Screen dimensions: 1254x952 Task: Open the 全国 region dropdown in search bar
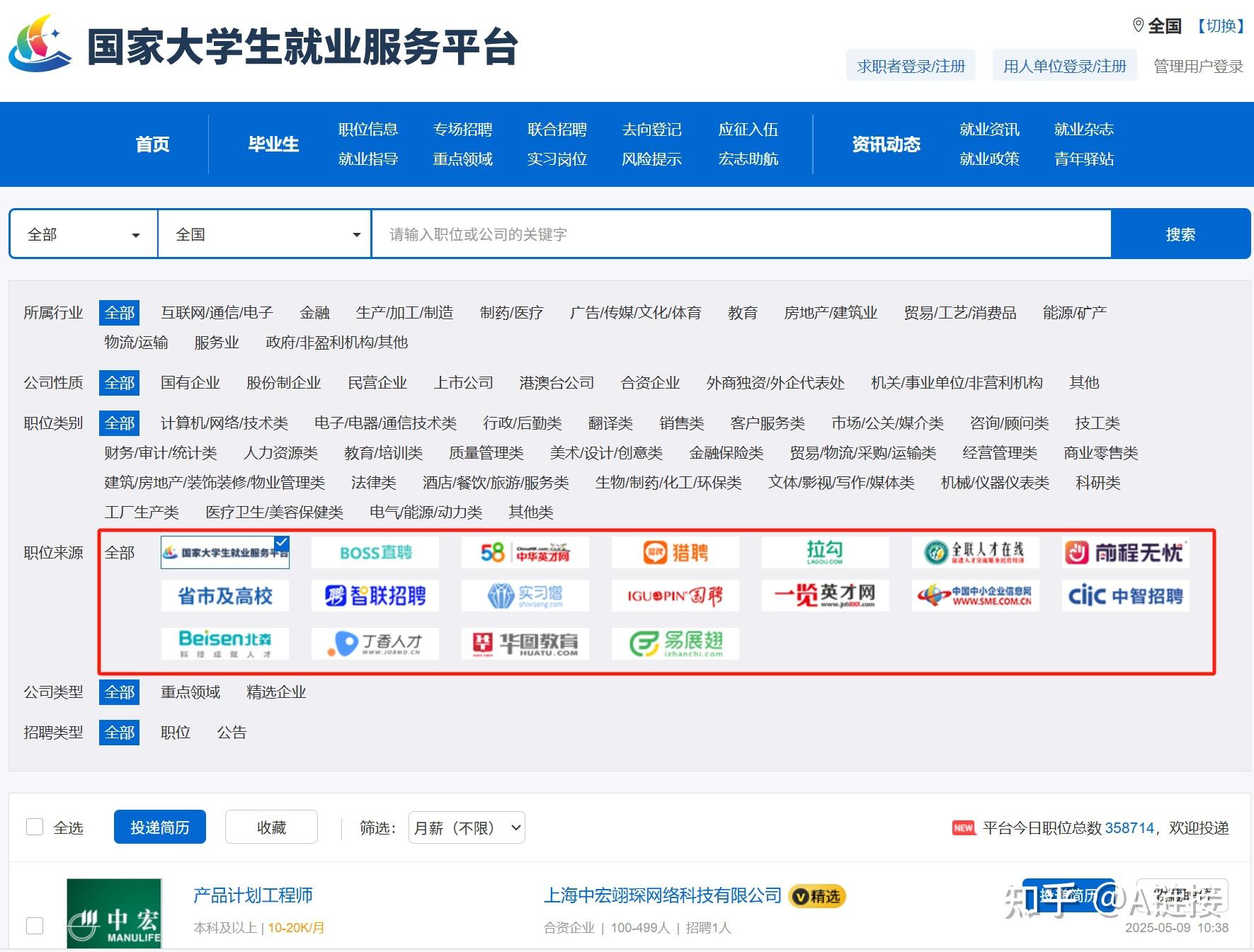tap(265, 234)
